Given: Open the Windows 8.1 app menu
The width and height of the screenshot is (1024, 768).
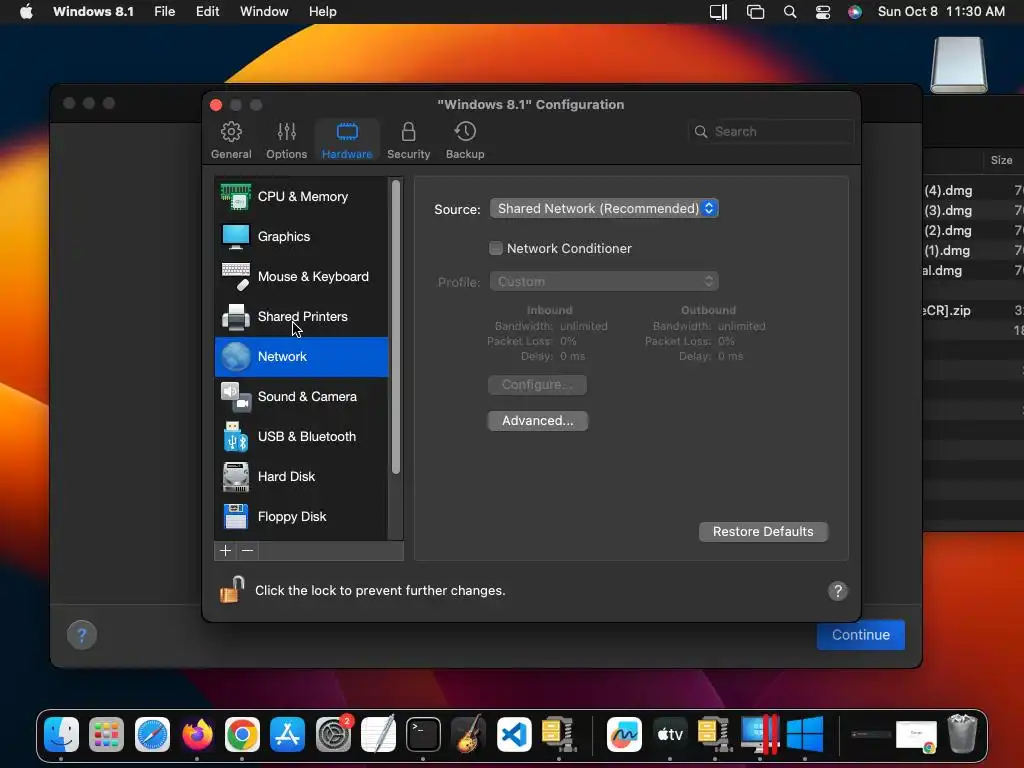Looking at the screenshot, I should [93, 12].
